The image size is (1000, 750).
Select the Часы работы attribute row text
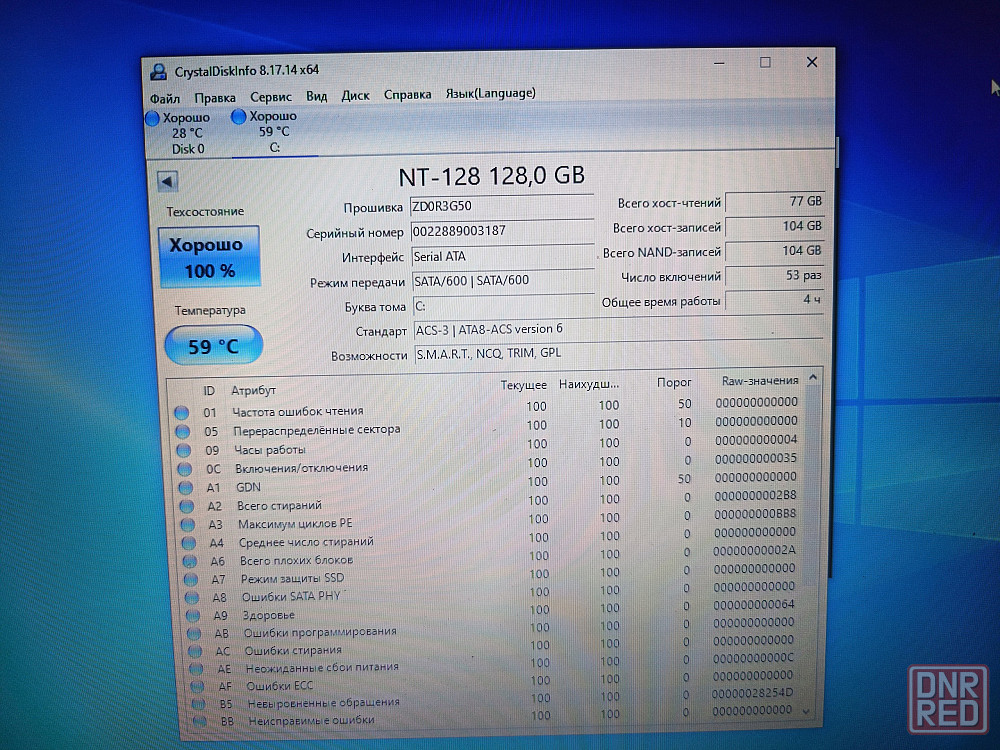270,450
